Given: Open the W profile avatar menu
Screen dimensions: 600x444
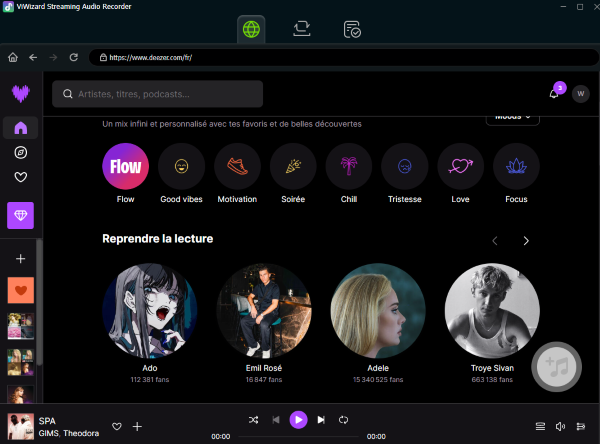Looking at the screenshot, I should point(580,94).
